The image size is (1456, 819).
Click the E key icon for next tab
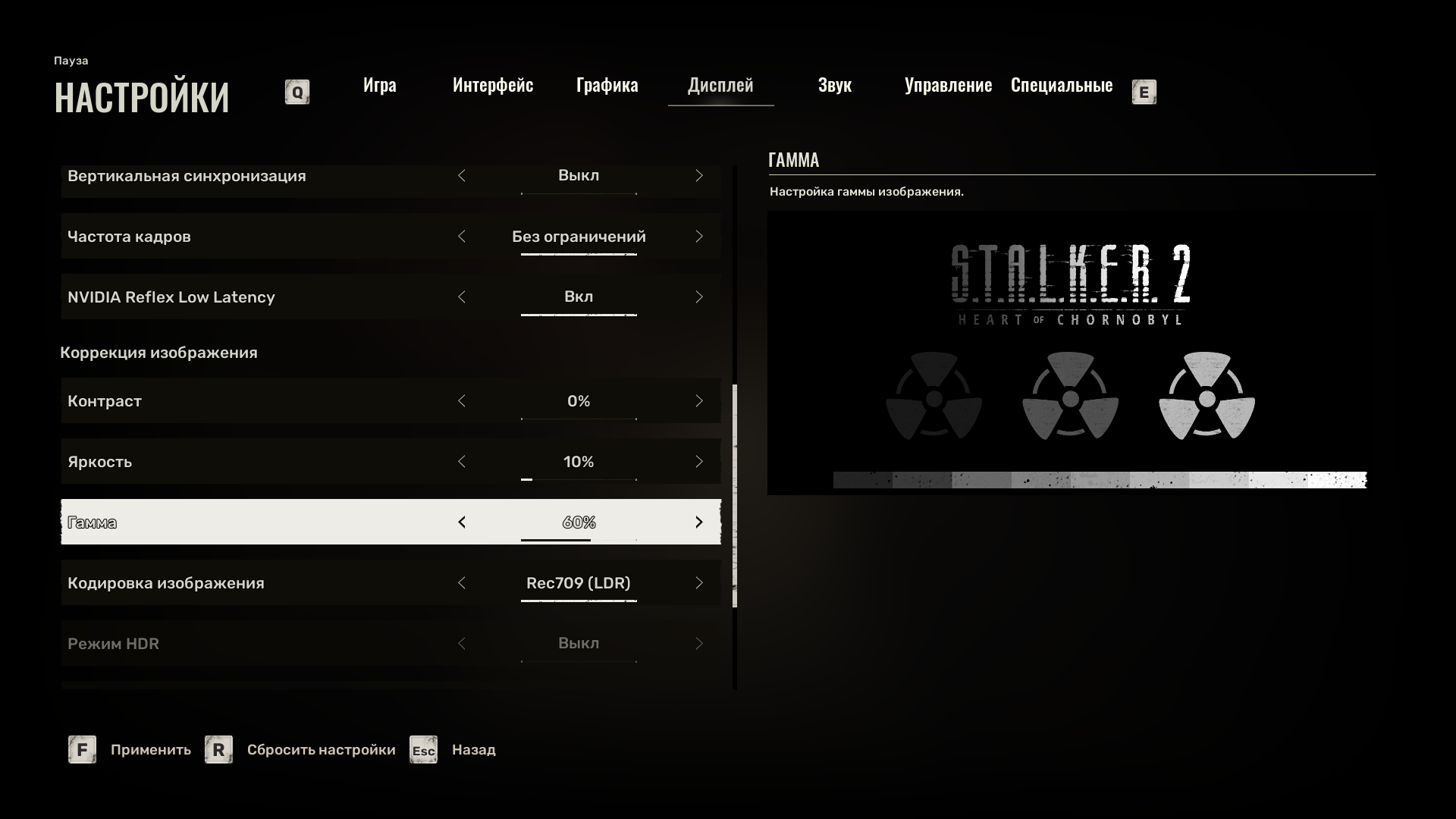[x=1144, y=93]
